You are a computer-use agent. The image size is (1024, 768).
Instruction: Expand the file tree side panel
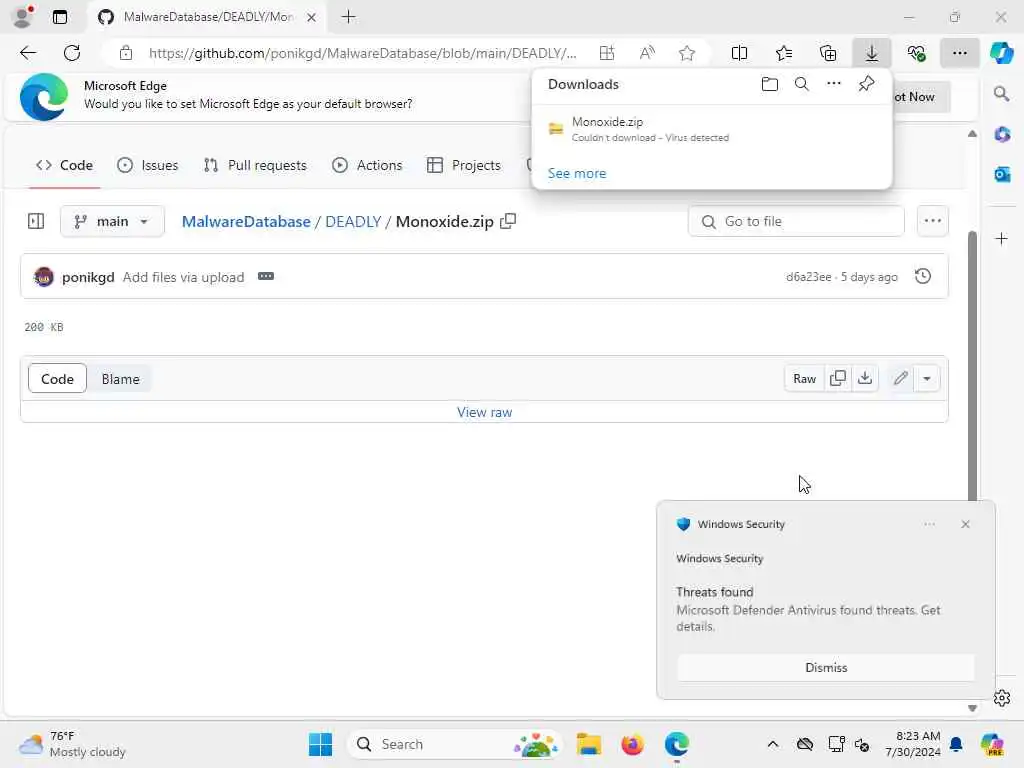click(x=36, y=221)
